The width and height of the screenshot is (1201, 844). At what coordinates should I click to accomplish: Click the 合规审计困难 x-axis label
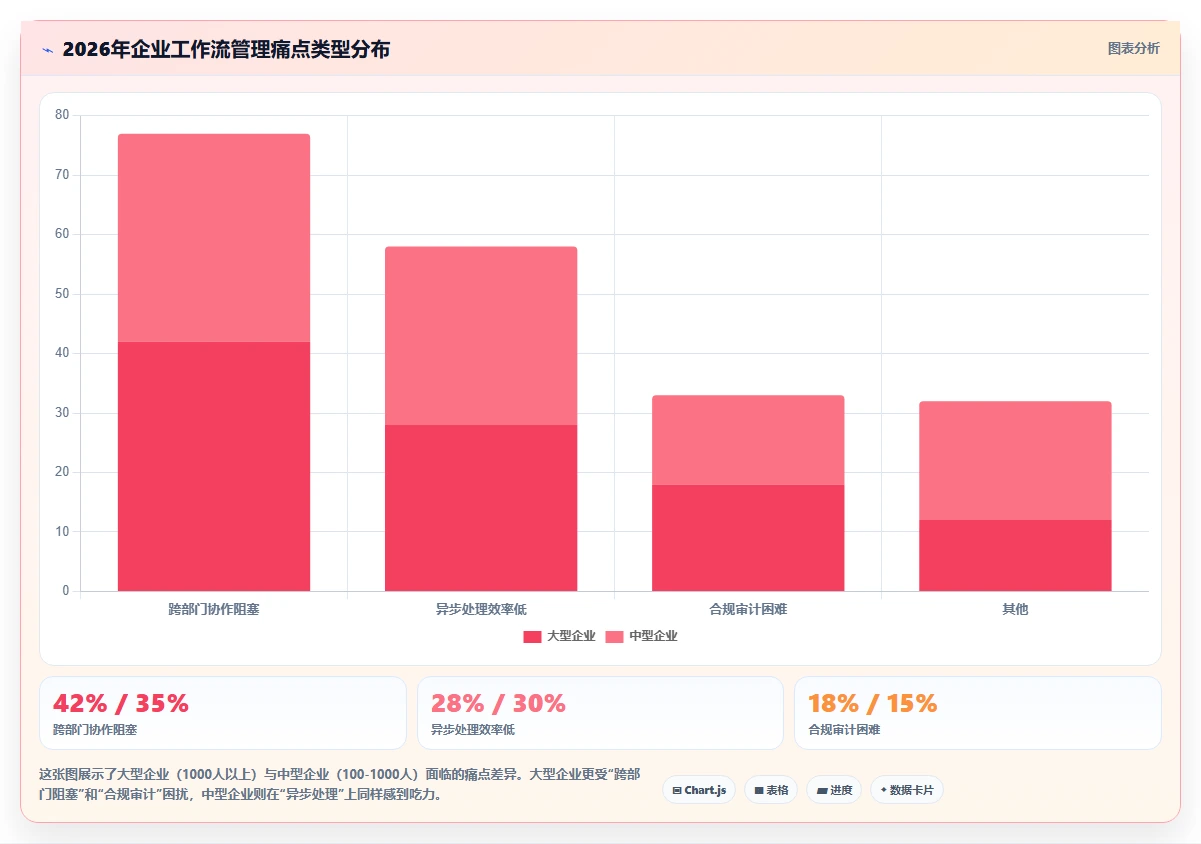[x=748, y=609]
